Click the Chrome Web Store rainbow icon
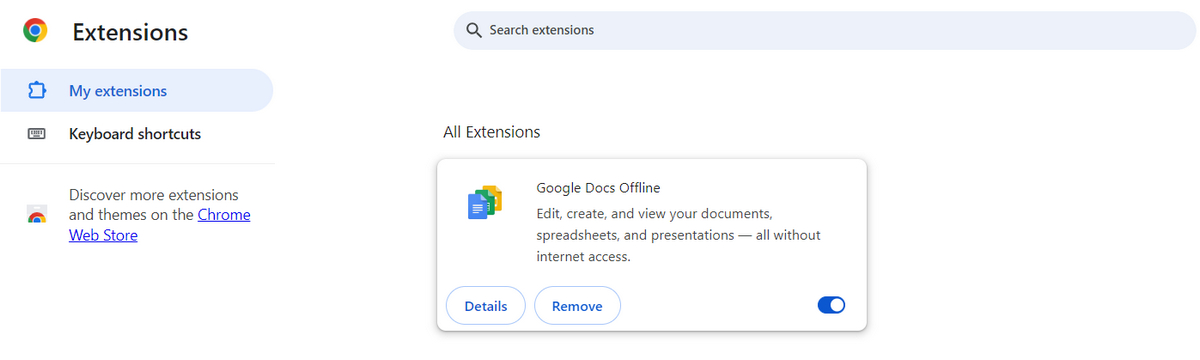This screenshot has width=1200, height=360. (x=37, y=215)
